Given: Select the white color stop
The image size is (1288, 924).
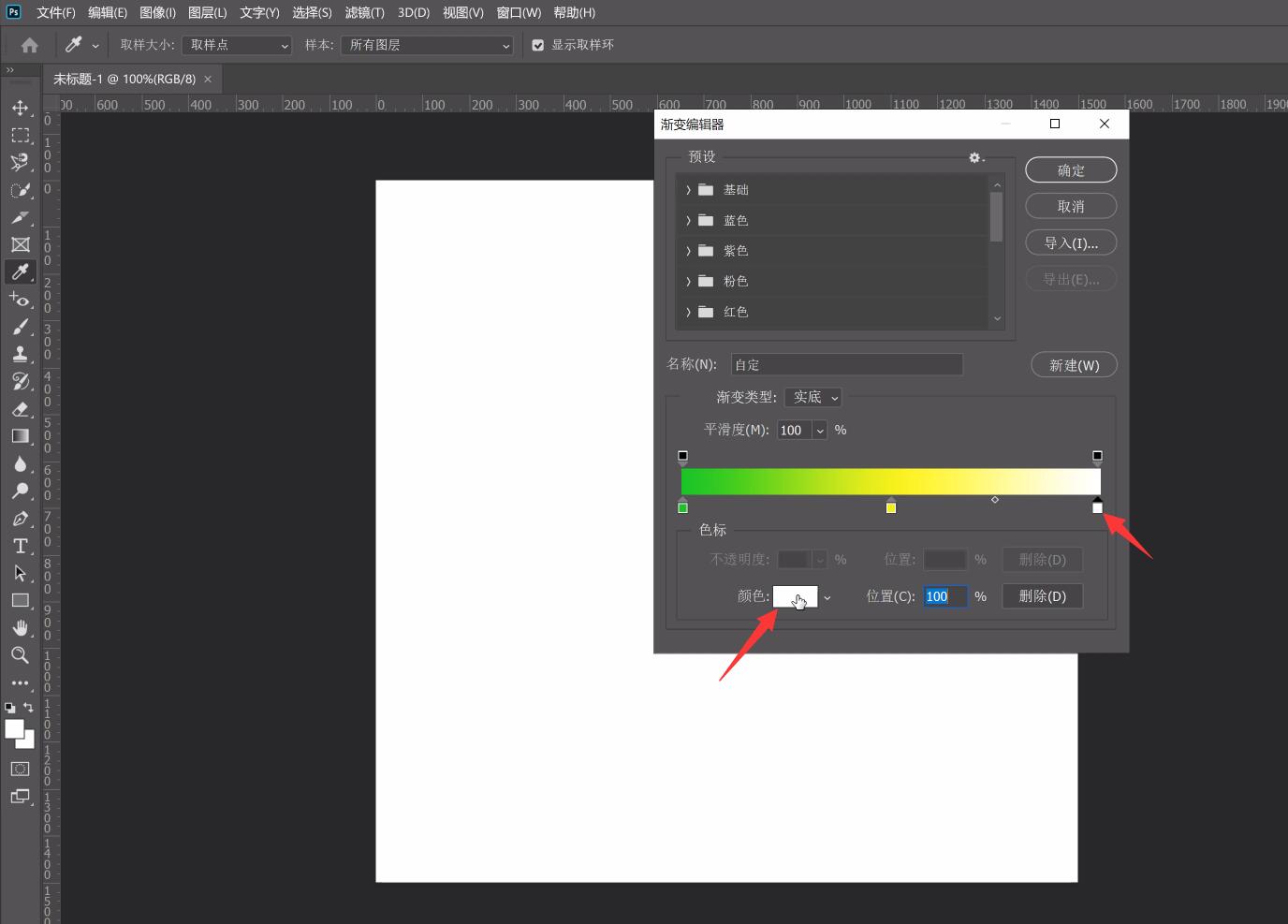Looking at the screenshot, I should tap(1097, 506).
